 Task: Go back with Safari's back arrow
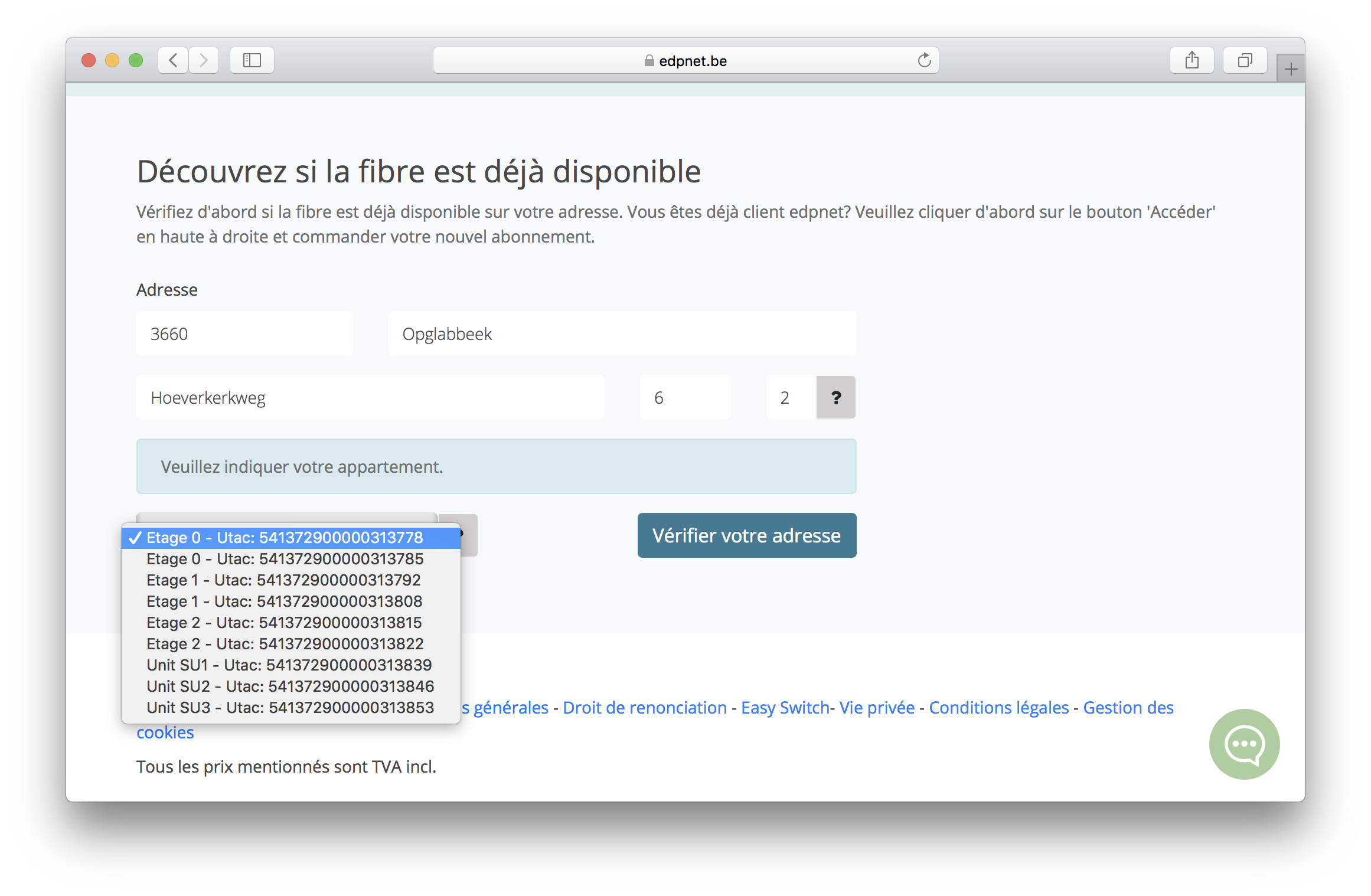point(173,60)
